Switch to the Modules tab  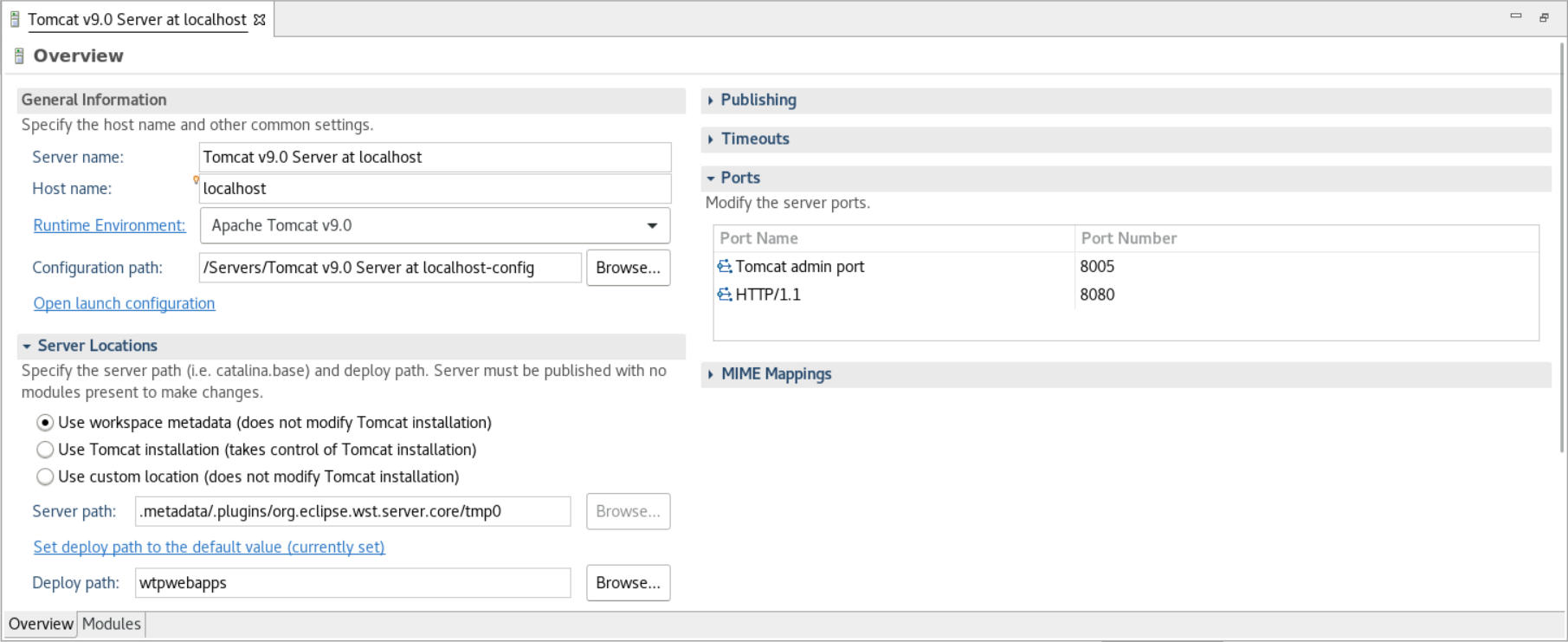pyautogui.click(x=111, y=624)
